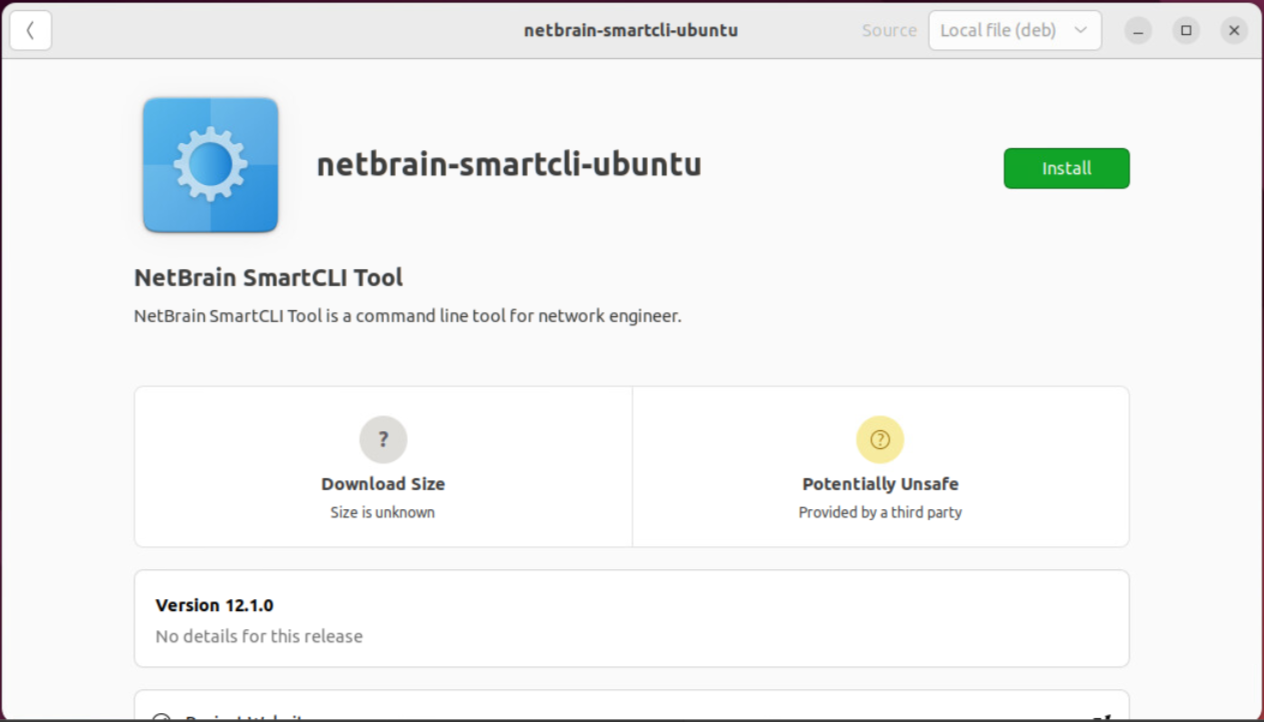Open the Potentially Unsafe info tile label
This screenshot has height=722, width=1264.
880,484
